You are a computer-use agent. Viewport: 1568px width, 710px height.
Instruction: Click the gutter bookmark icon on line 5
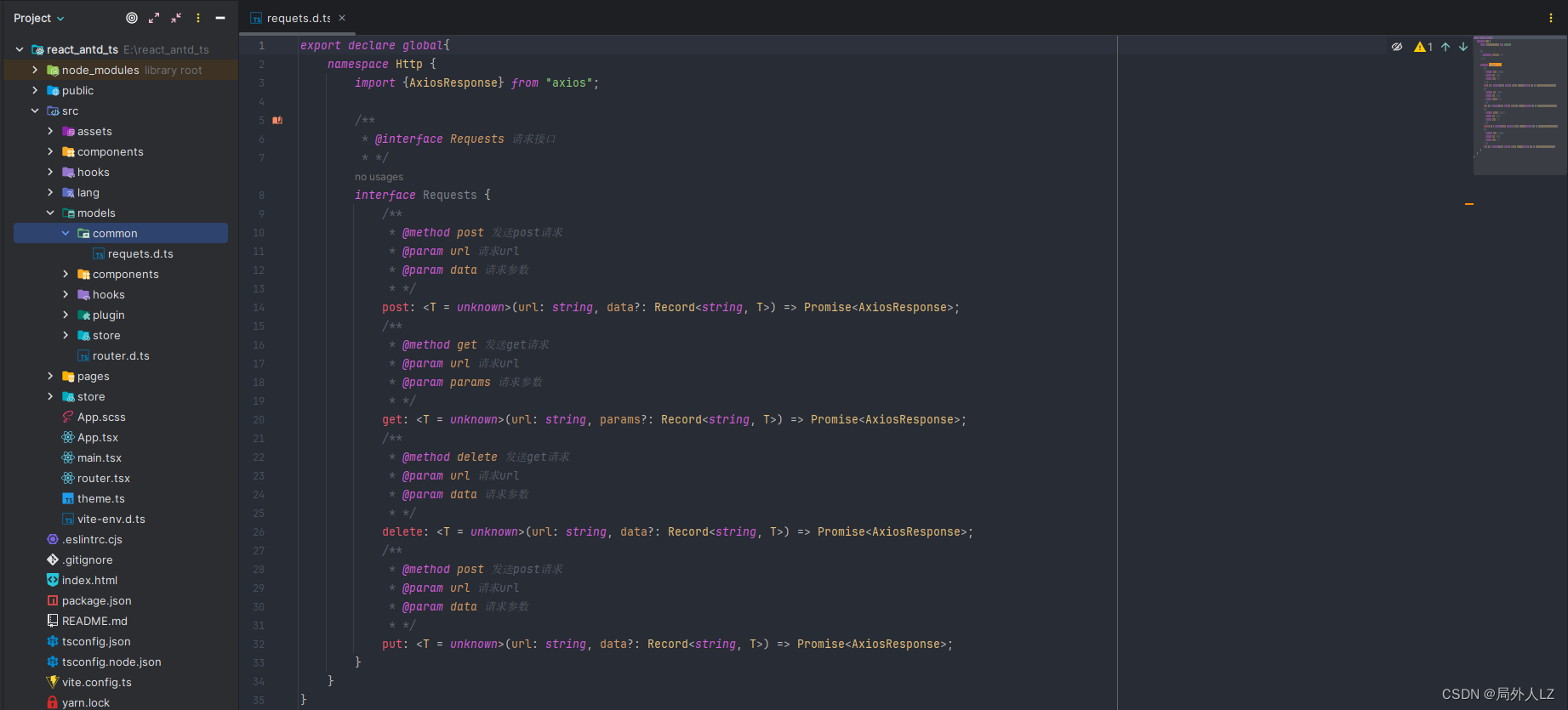[277, 121]
